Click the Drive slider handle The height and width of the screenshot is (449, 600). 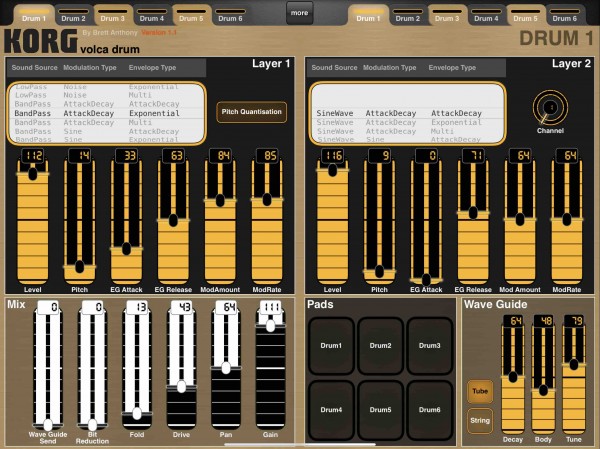tap(181, 387)
